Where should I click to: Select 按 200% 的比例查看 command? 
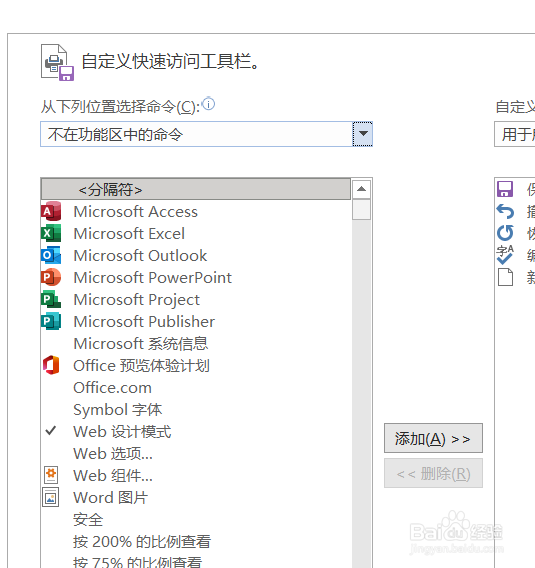pyautogui.click(x=142, y=542)
